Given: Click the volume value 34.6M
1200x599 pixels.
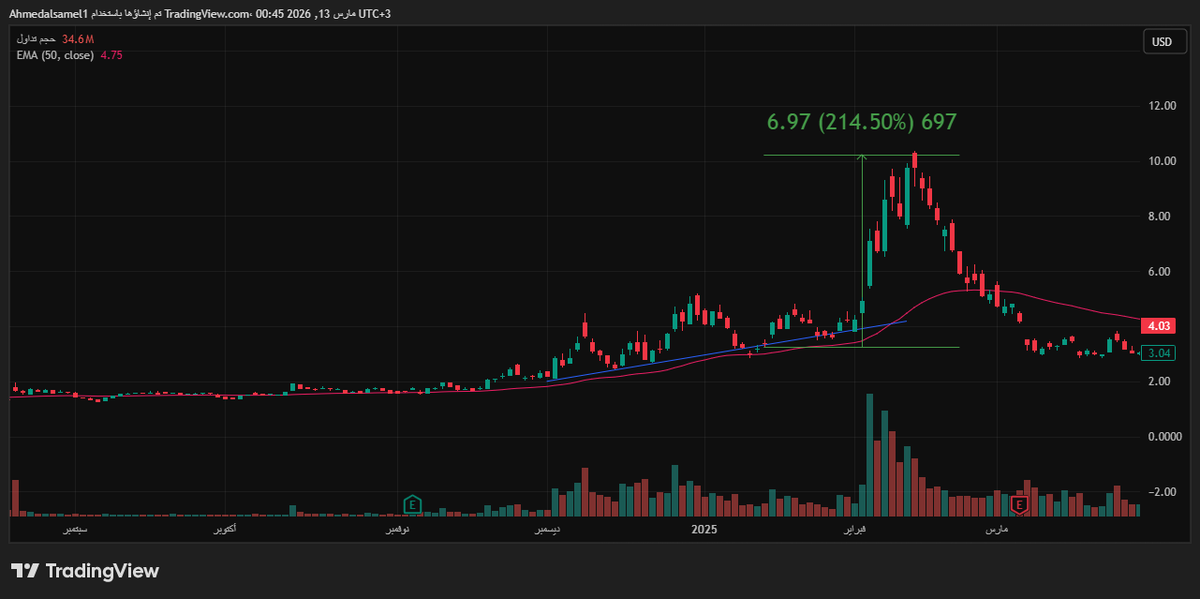Looking at the screenshot, I should [x=77, y=39].
